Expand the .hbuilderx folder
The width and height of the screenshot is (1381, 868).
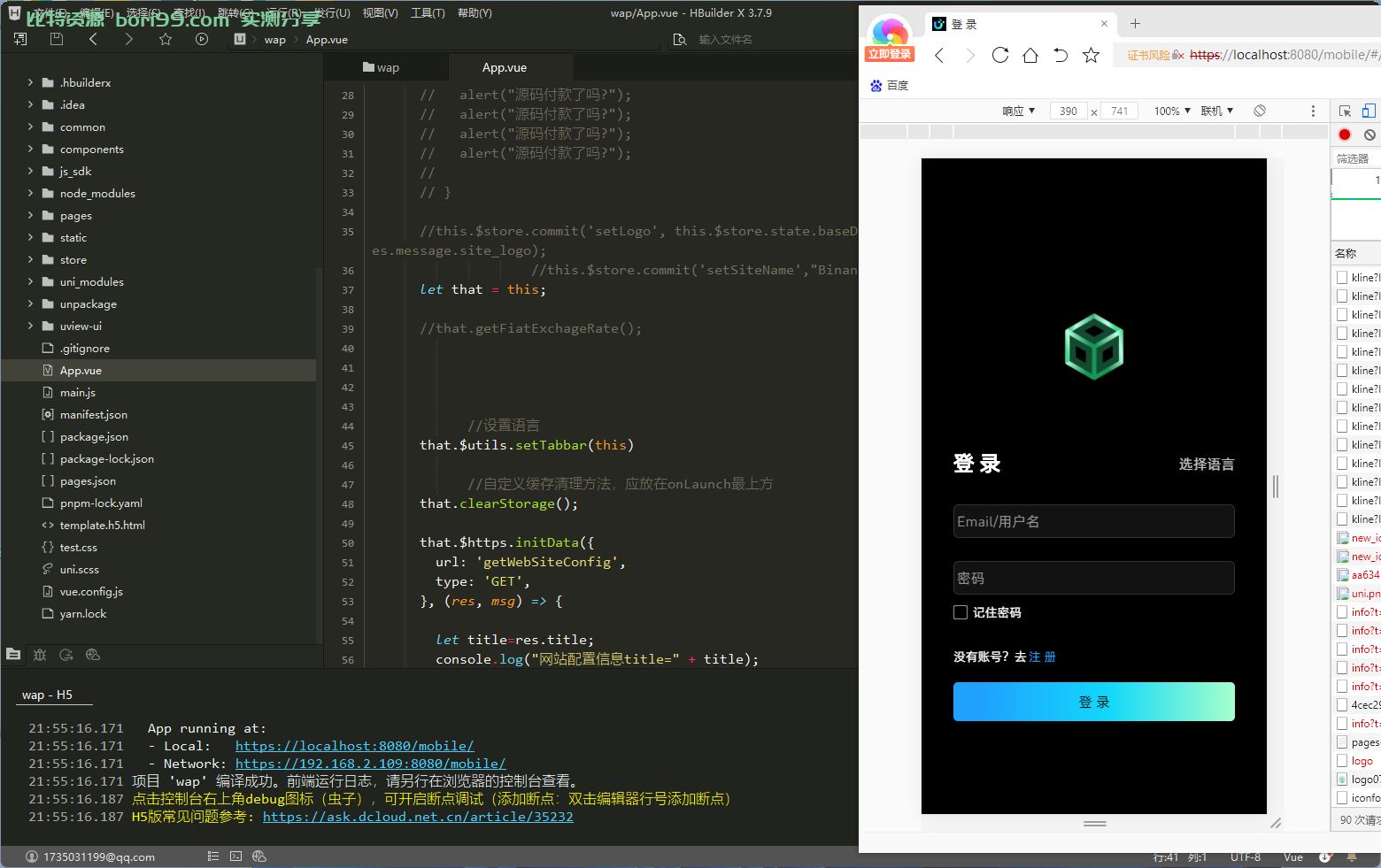tap(30, 82)
